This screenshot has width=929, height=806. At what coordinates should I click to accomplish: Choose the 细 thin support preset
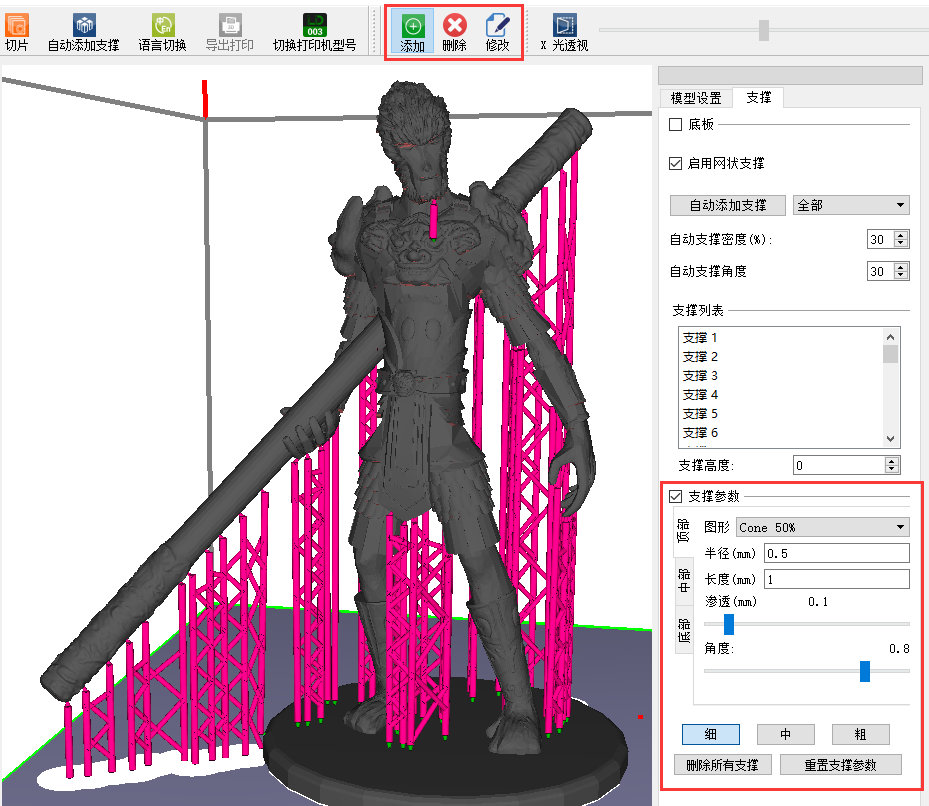click(x=710, y=734)
